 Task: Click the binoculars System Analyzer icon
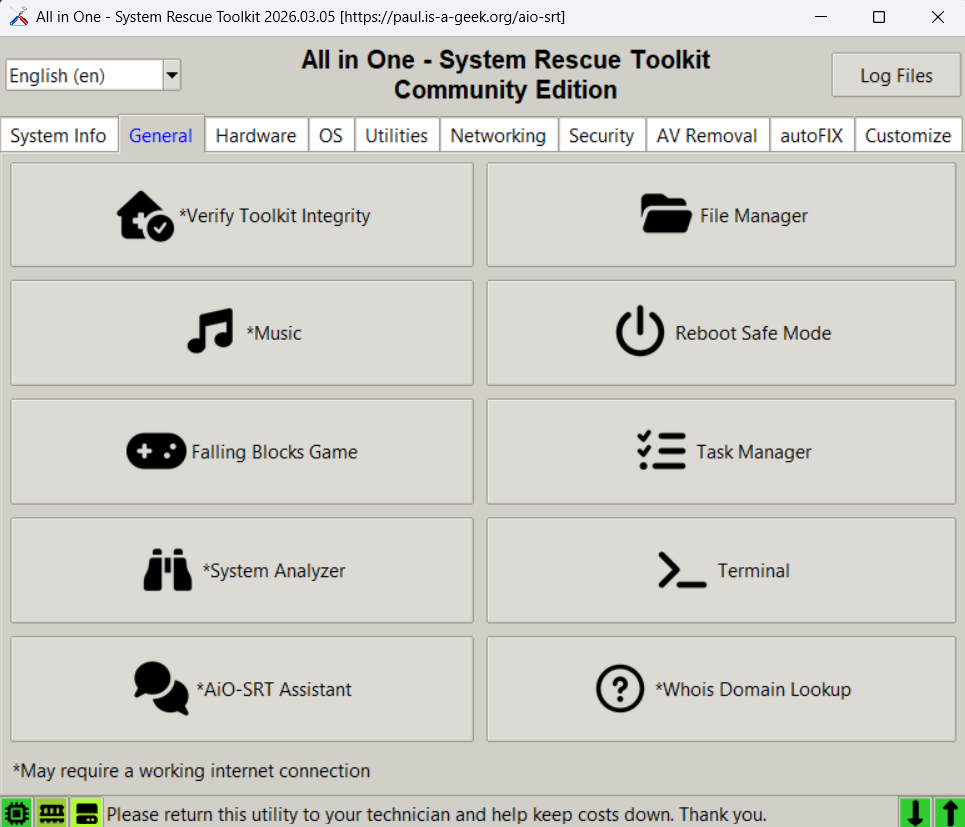(167, 571)
